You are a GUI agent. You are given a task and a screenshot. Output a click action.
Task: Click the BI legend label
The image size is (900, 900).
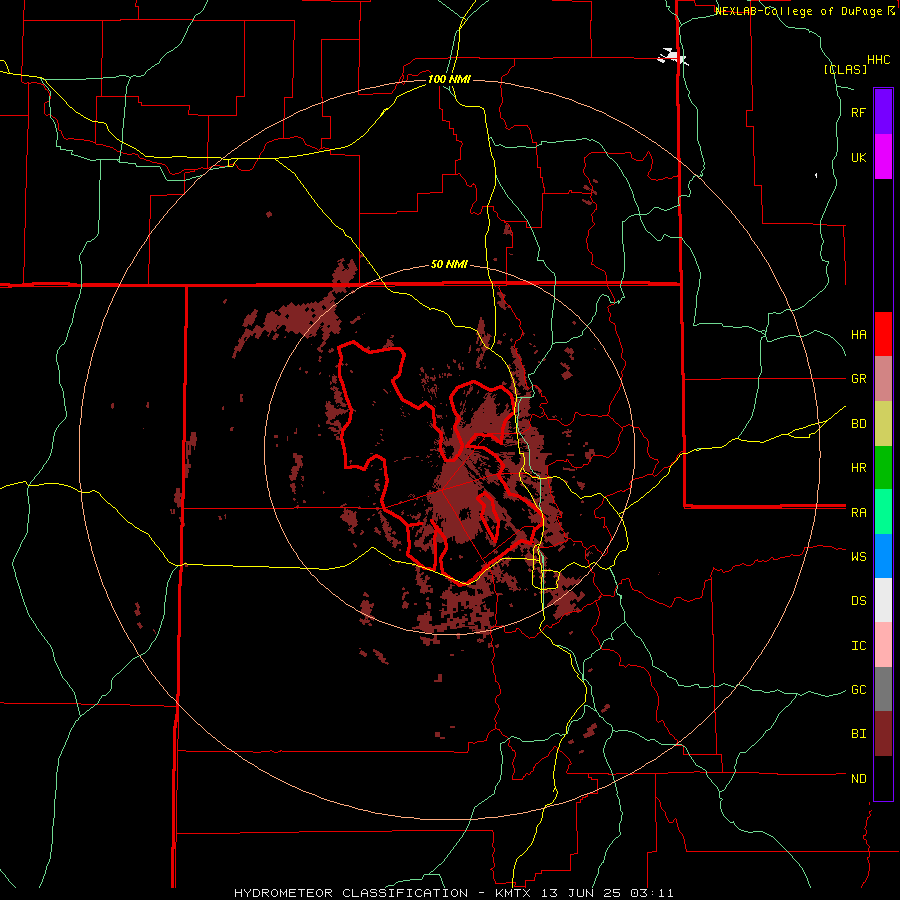pos(858,734)
